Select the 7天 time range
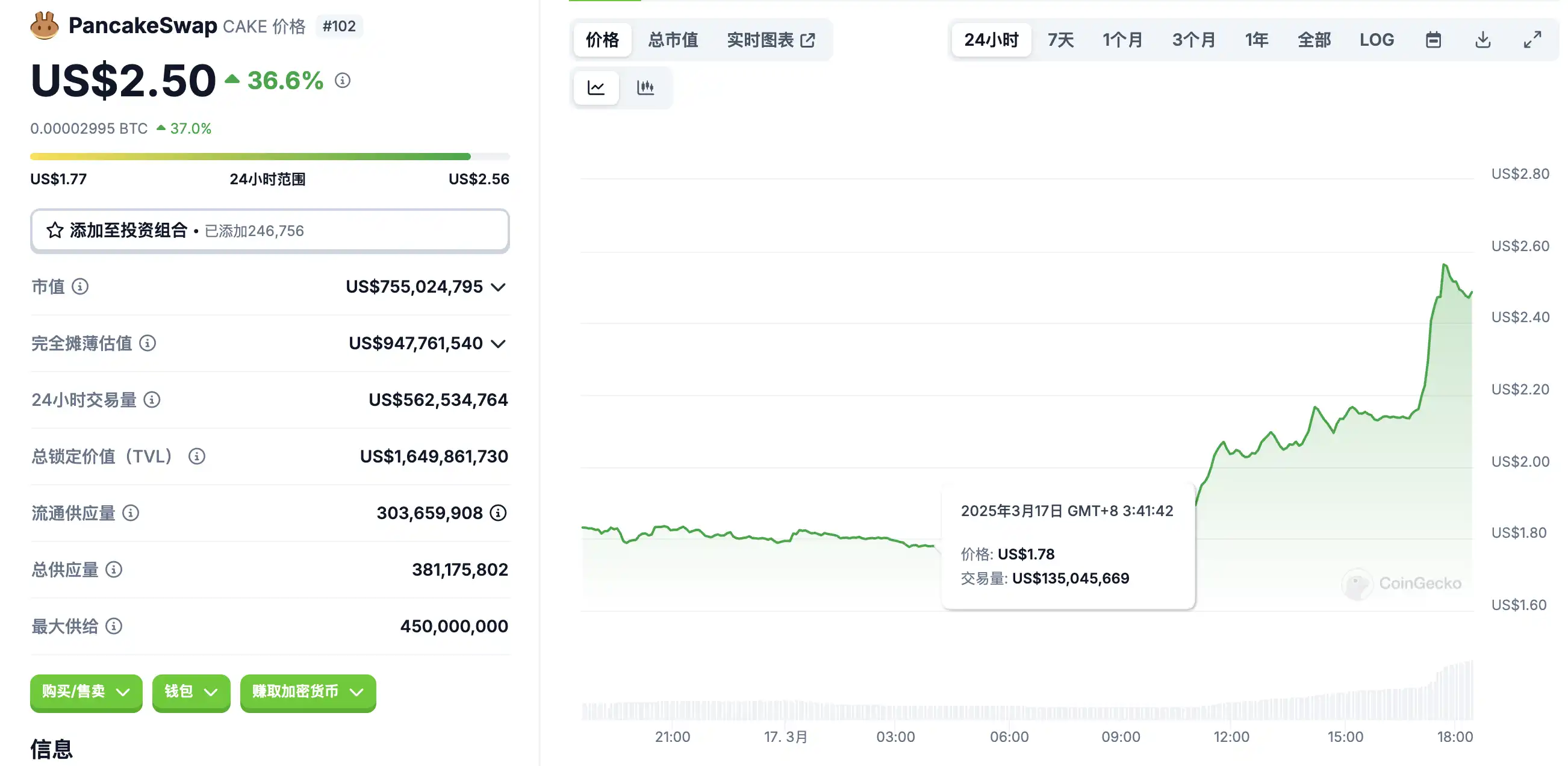This screenshot has height=766, width=1568. 1060,40
